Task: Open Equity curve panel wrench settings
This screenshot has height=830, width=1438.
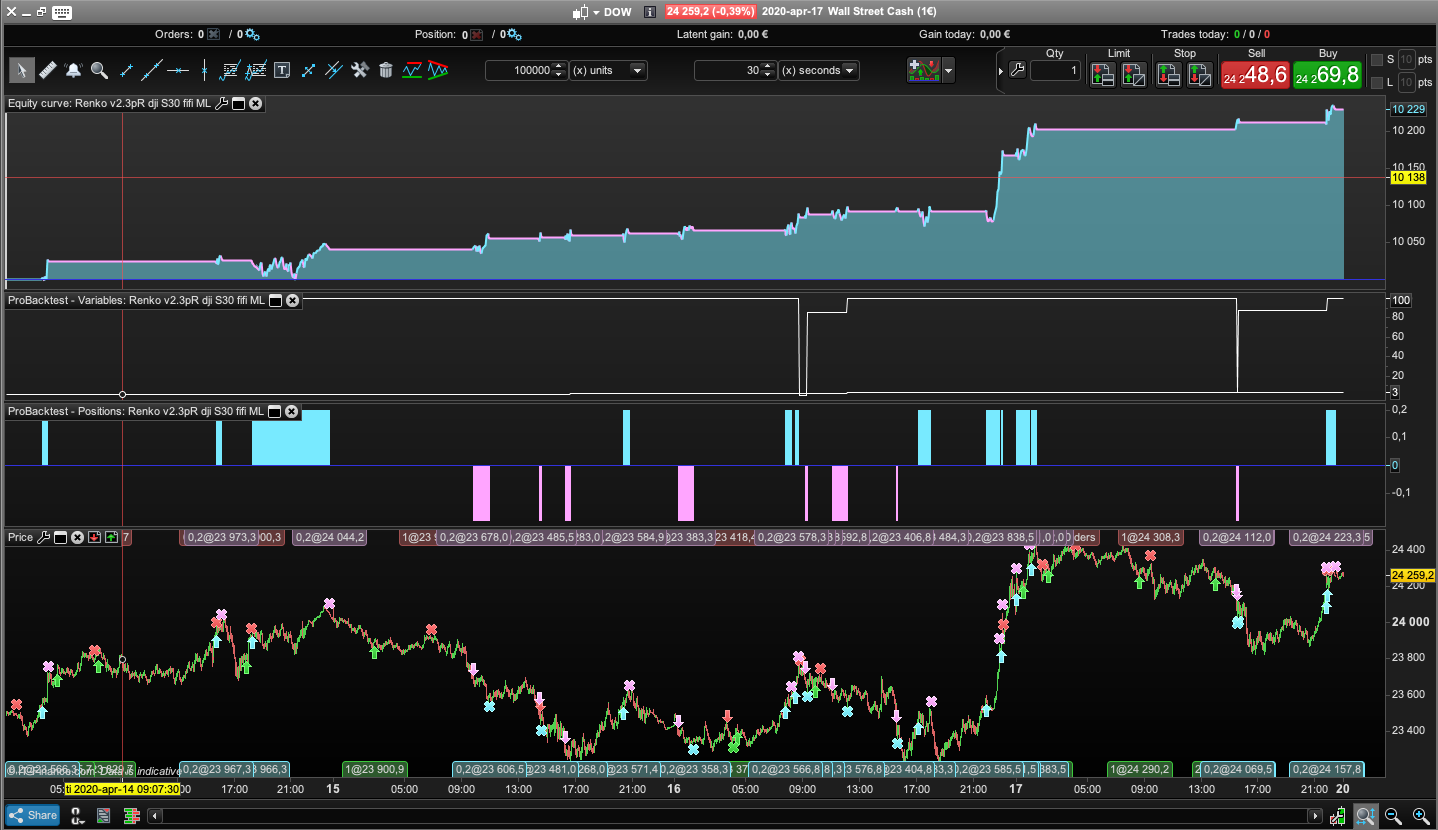Action: 221,103
